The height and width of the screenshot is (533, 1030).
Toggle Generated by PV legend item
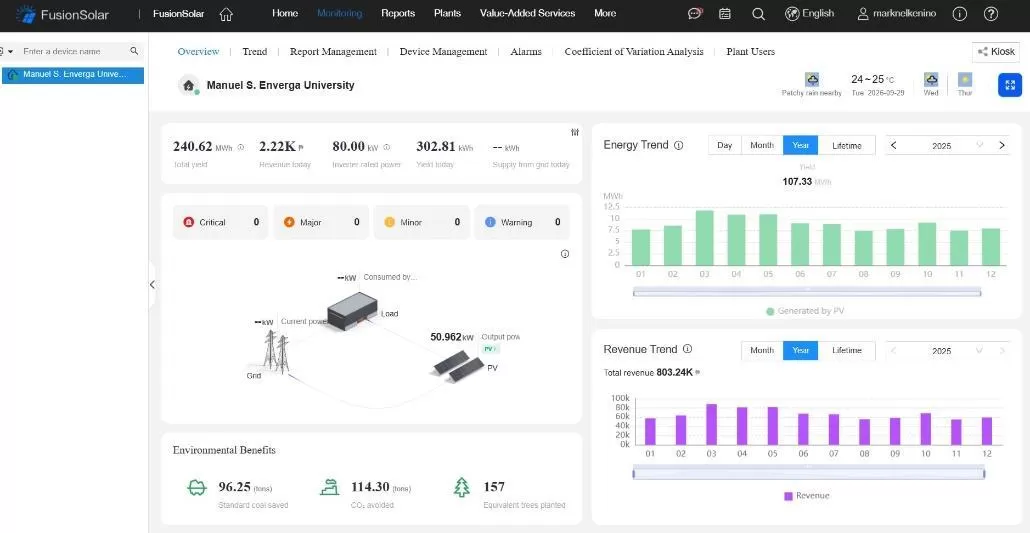[805, 311]
